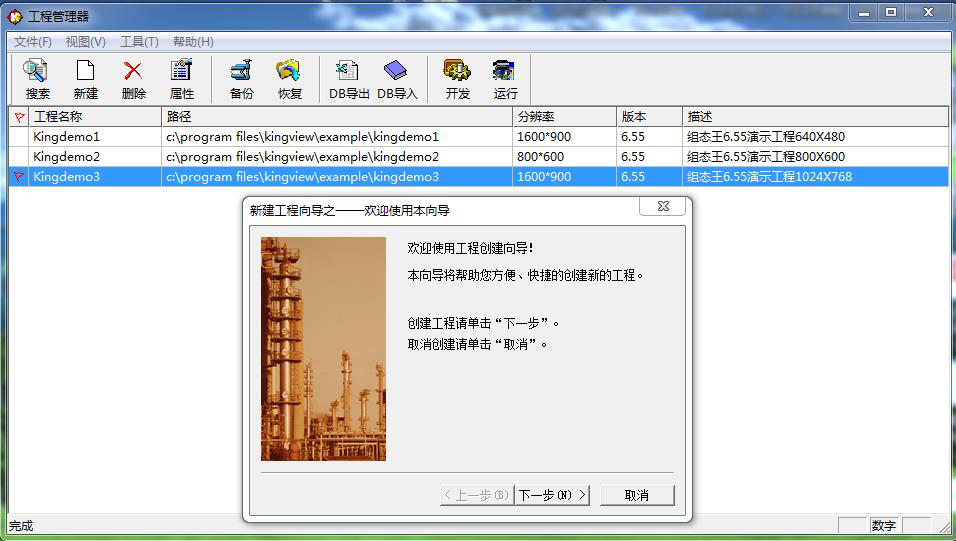Click the DB导出 (DB export) icon

(x=349, y=79)
